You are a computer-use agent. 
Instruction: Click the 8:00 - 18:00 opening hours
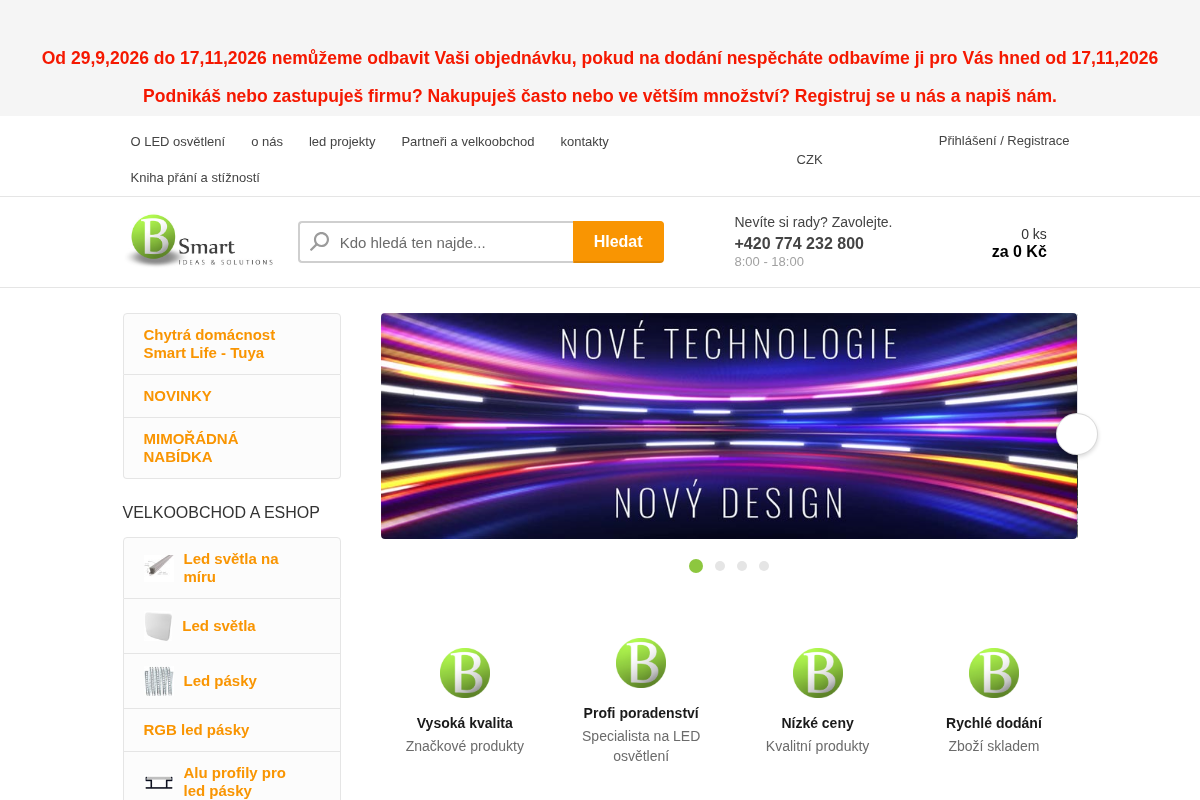(x=769, y=261)
